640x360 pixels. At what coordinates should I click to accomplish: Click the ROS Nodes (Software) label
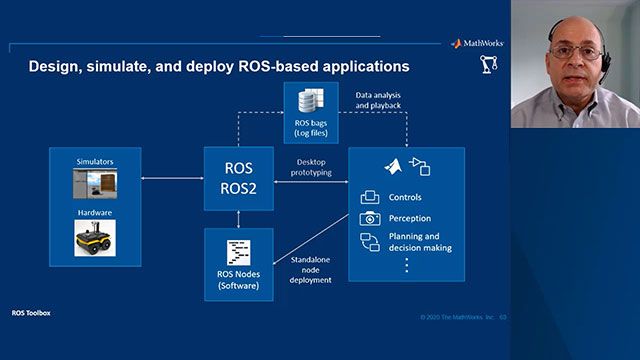tap(239, 280)
